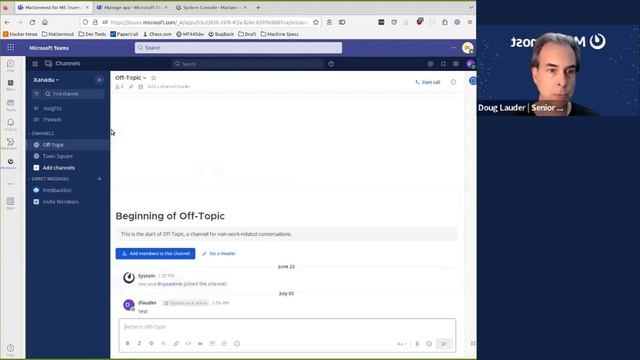Open the Mattermost product switcher grid icon
The height and width of the screenshot is (360, 640).
(35, 64)
